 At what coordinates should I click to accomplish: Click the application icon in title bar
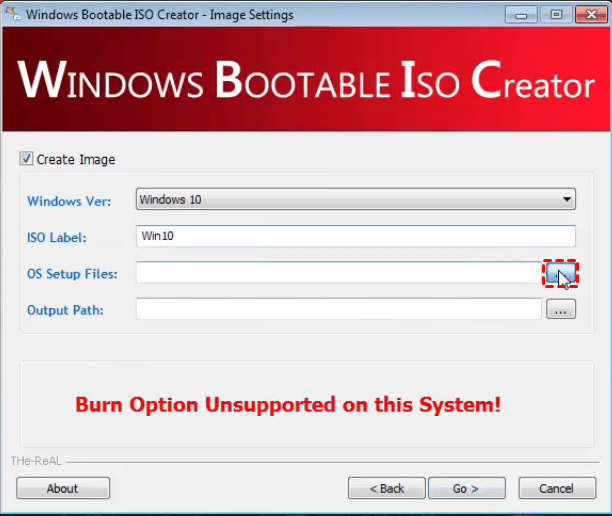pyautogui.click(x=12, y=14)
